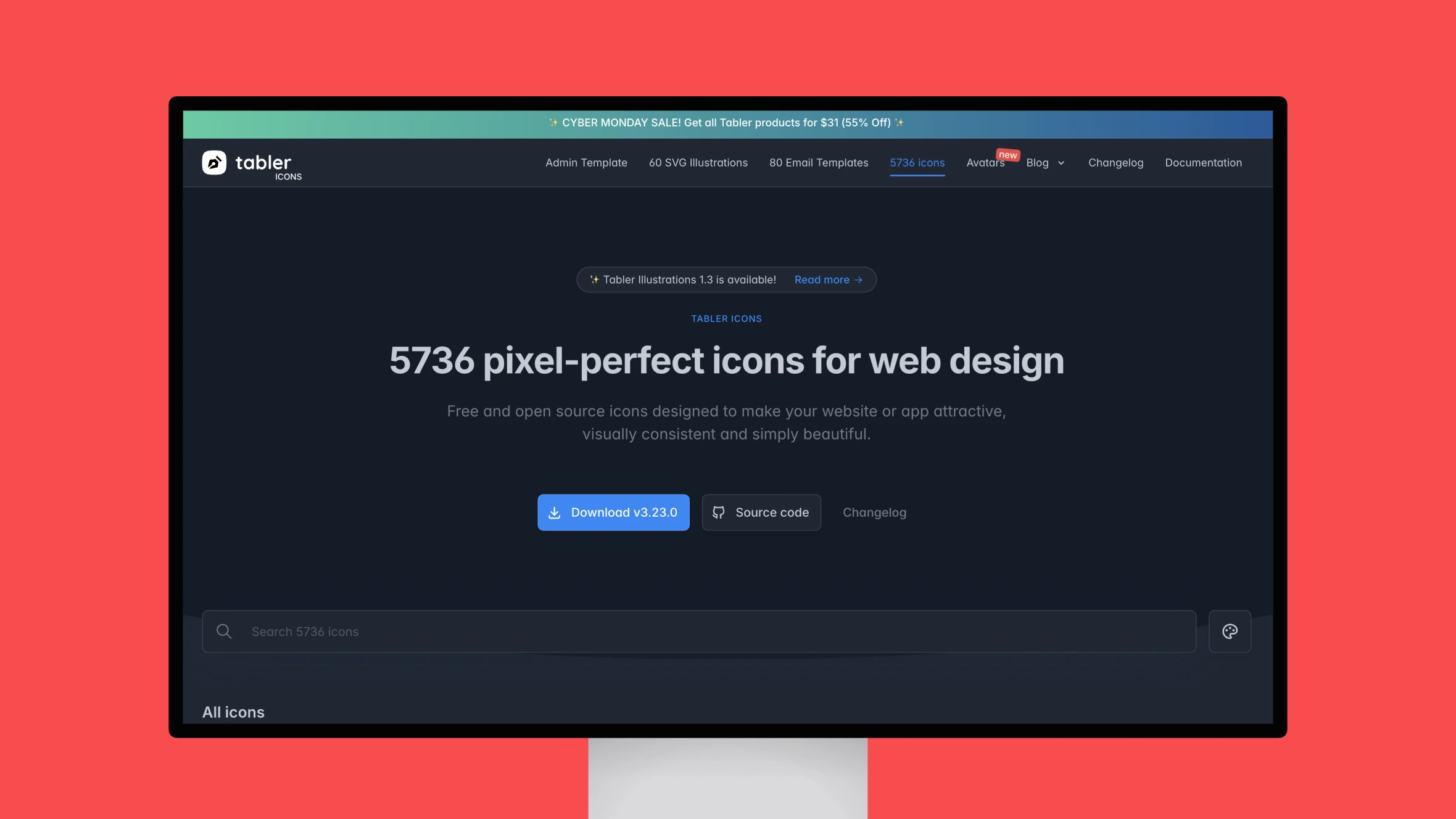Click the random/shuffle icon on search bar right
The image size is (1456, 819).
click(x=1229, y=631)
